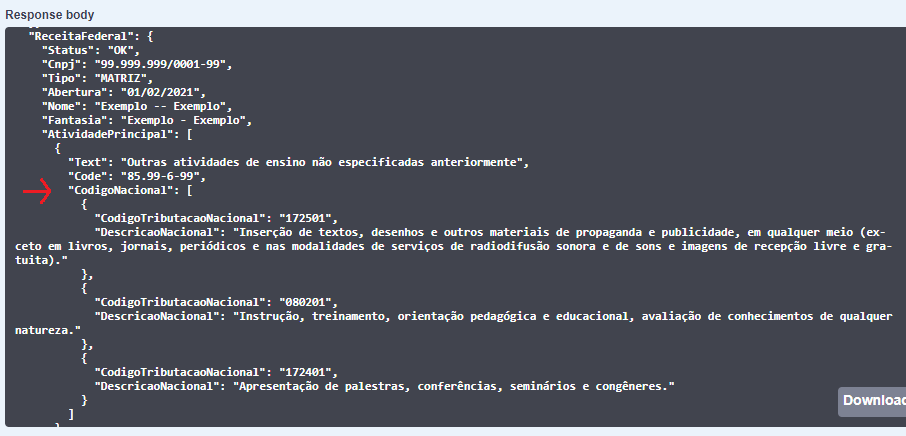
Task: Click the red arrow pointing at CodigoNacional
Action: point(37,192)
